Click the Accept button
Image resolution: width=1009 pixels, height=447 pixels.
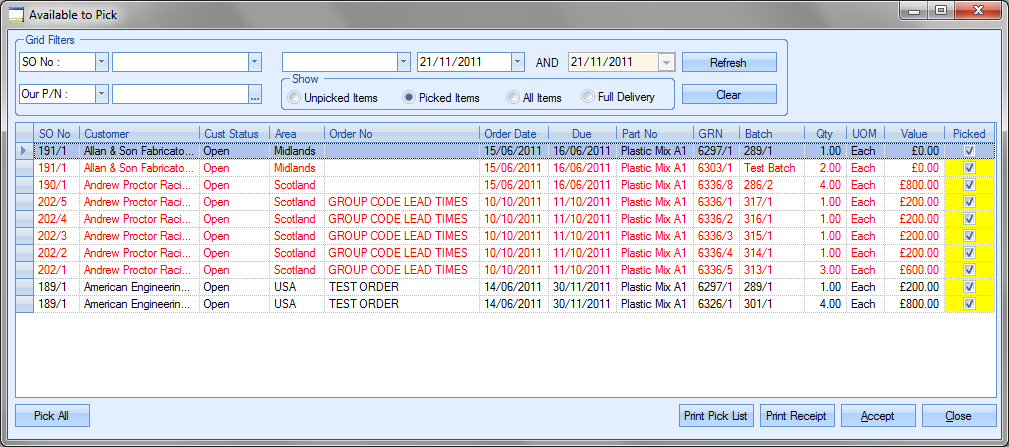point(877,416)
